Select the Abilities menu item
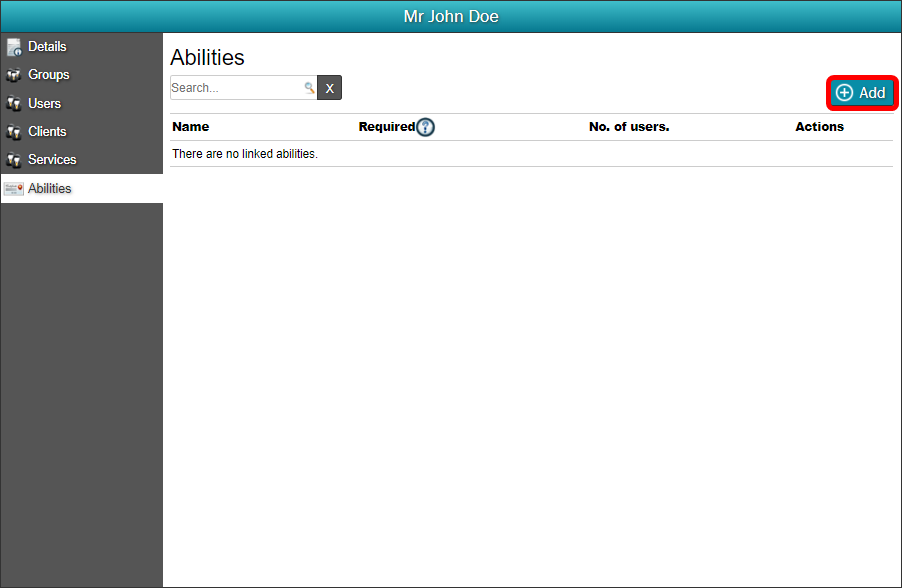 (x=82, y=188)
